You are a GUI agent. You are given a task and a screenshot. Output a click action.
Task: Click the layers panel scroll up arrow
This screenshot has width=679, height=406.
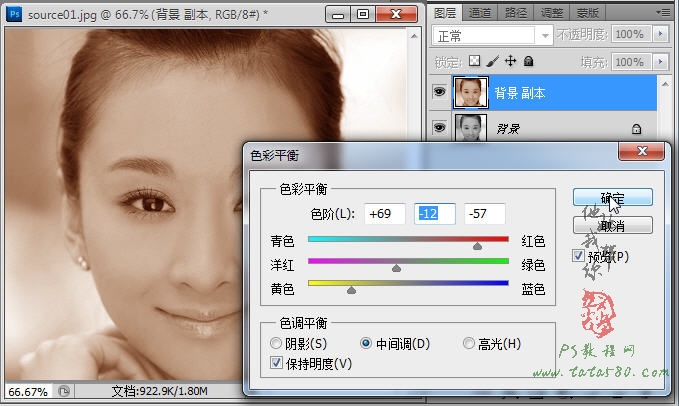665,84
